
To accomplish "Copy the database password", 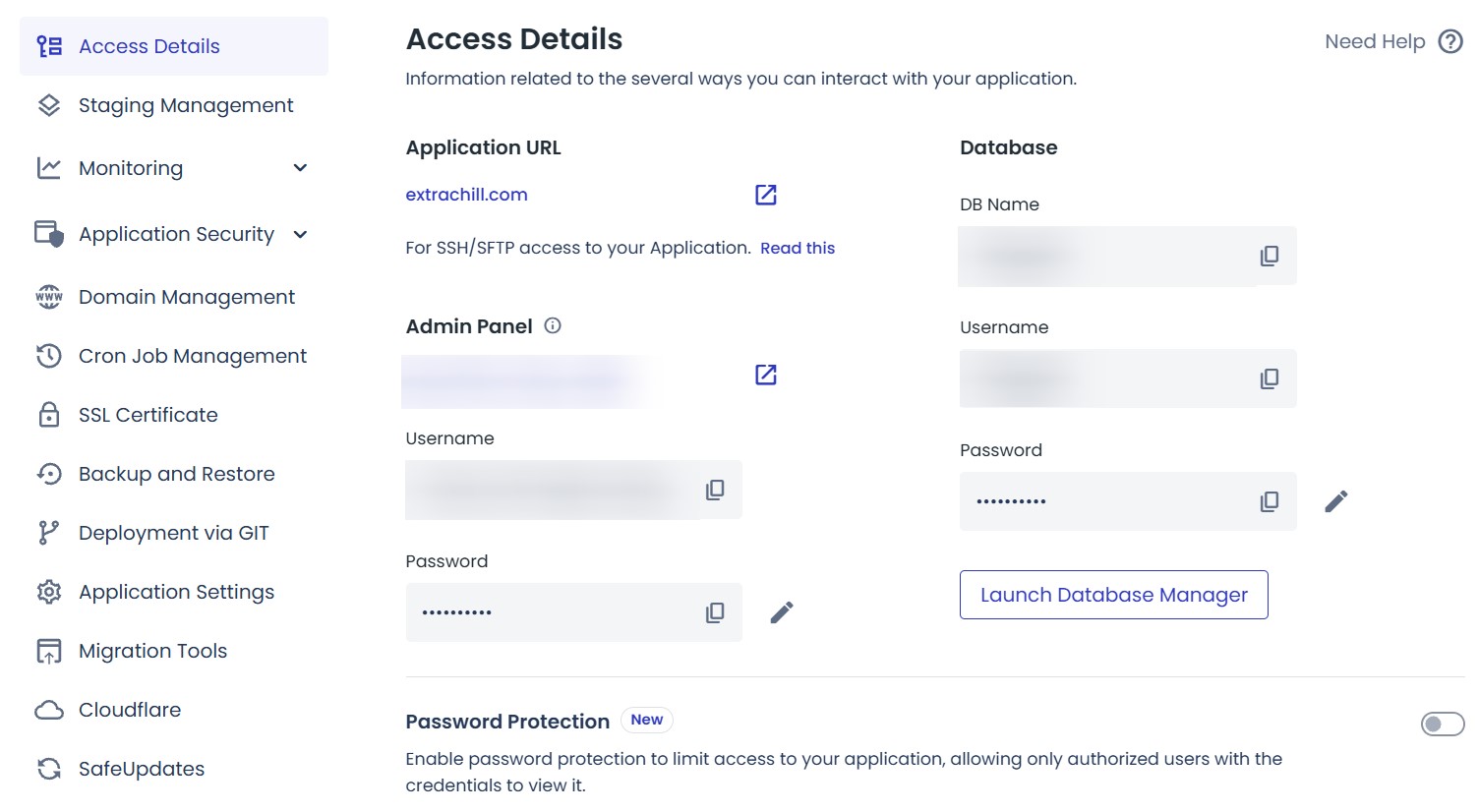I will pyautogui.click(x=1270, y=501).
